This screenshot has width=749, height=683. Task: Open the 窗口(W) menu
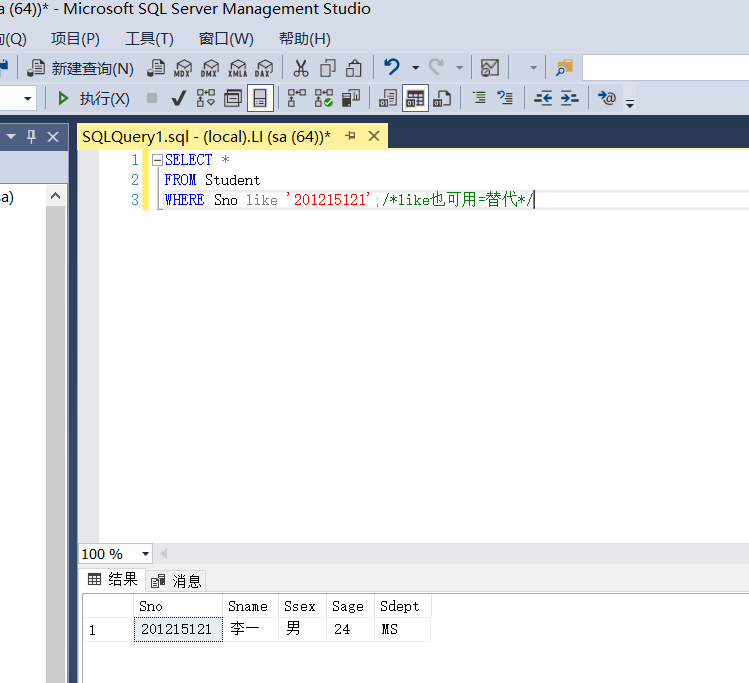(226, 39)
